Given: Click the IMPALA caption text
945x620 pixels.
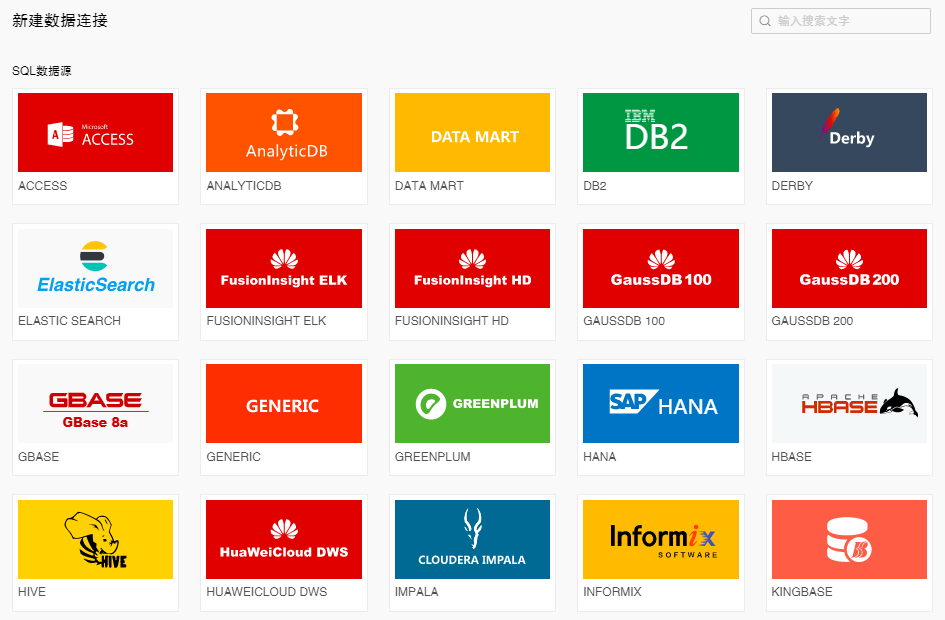Looking at the screenshot, I should (x=416, y=592).
